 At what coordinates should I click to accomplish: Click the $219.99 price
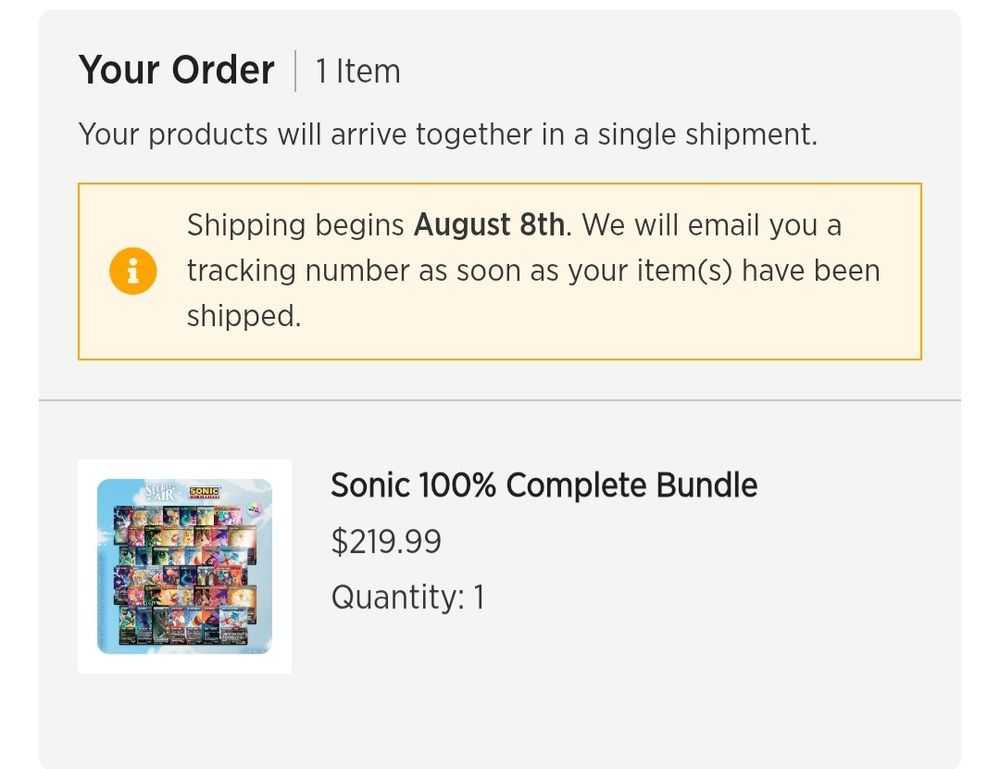point(386,541)
